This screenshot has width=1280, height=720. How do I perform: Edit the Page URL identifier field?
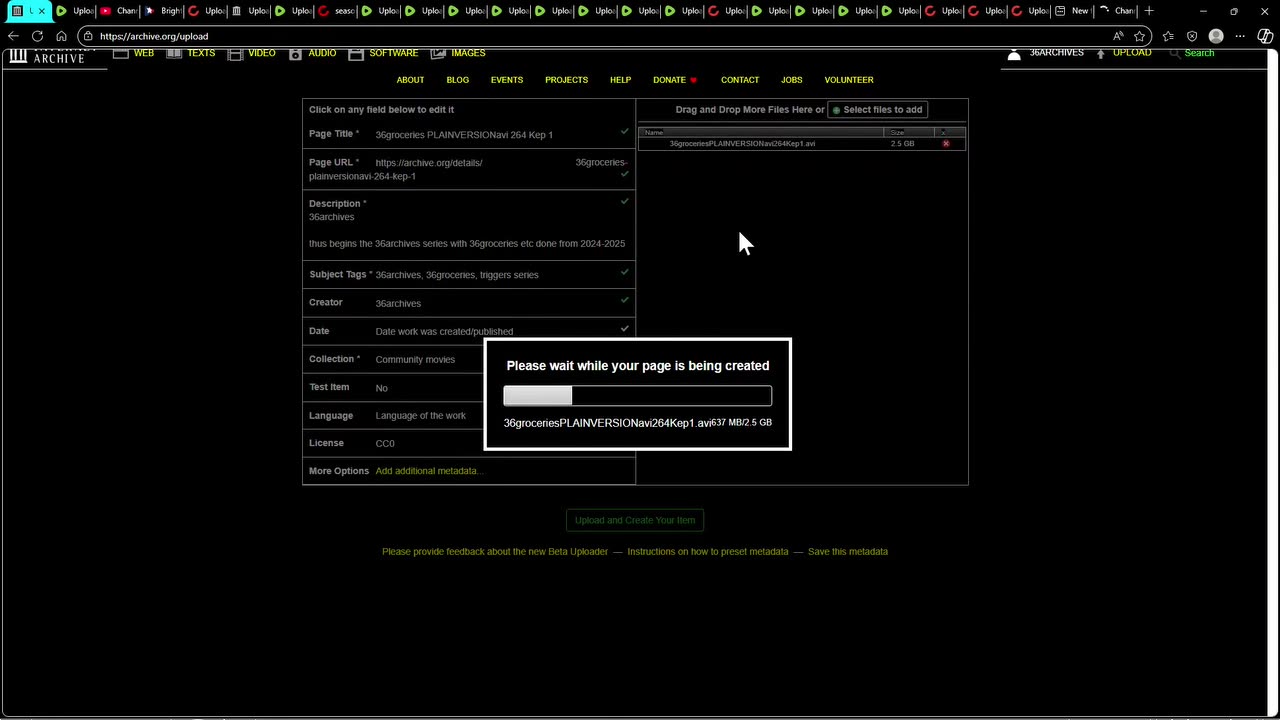pyautogui.click(x=469, y=169)
